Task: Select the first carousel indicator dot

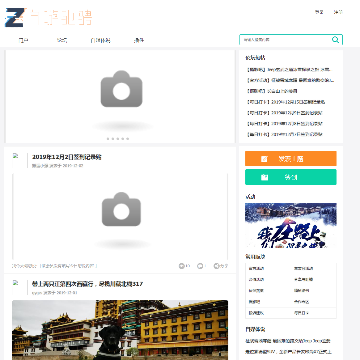Action: tap(108, 139)
